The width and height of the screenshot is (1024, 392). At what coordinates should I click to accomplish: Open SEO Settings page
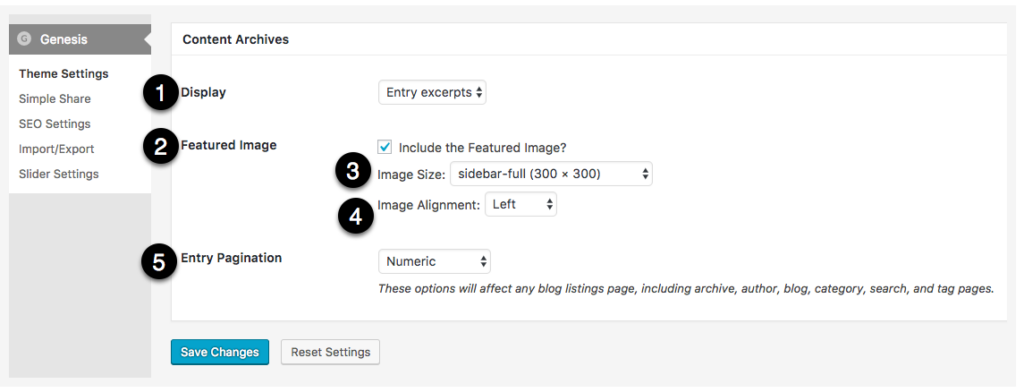click(55, 123)
